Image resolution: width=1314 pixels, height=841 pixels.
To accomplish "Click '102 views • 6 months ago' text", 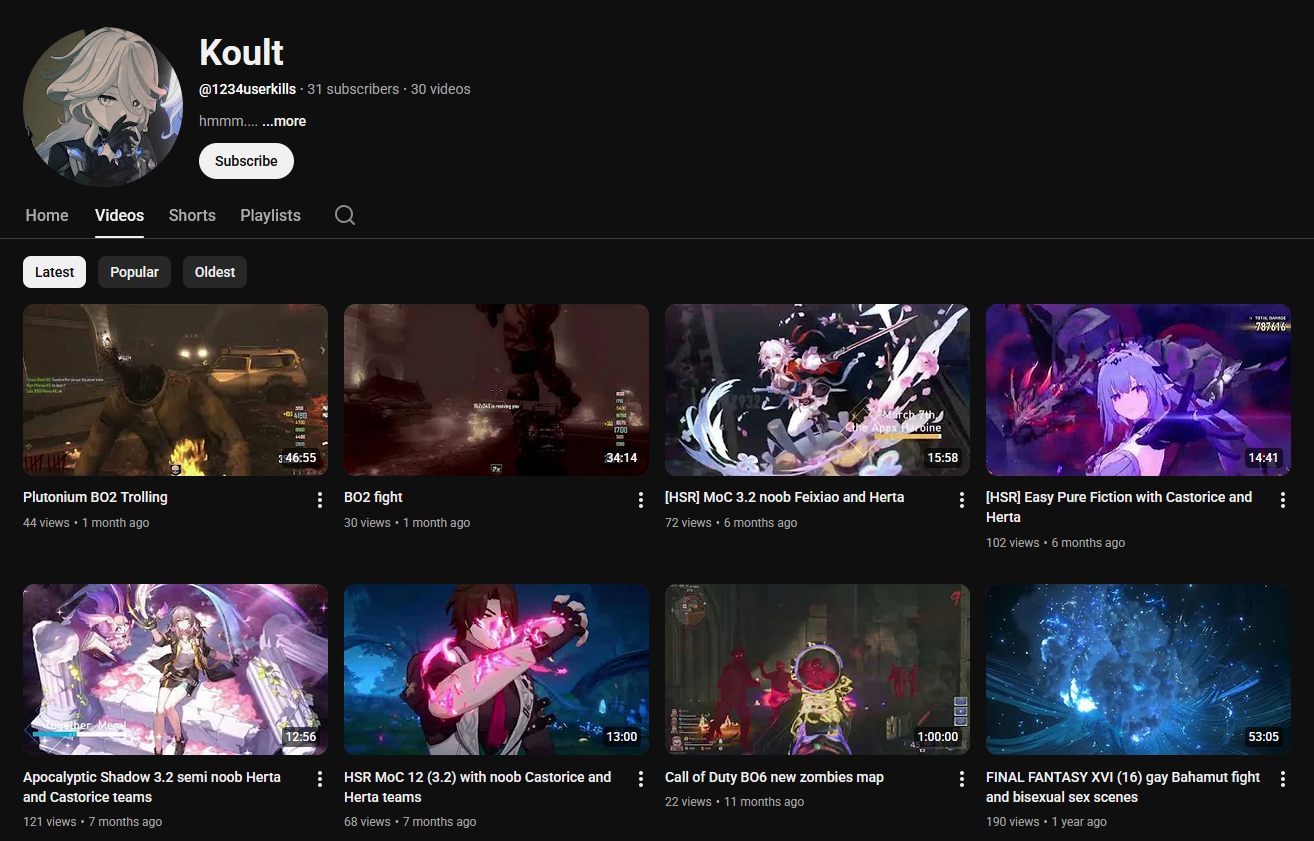I will pos(1055,543).
